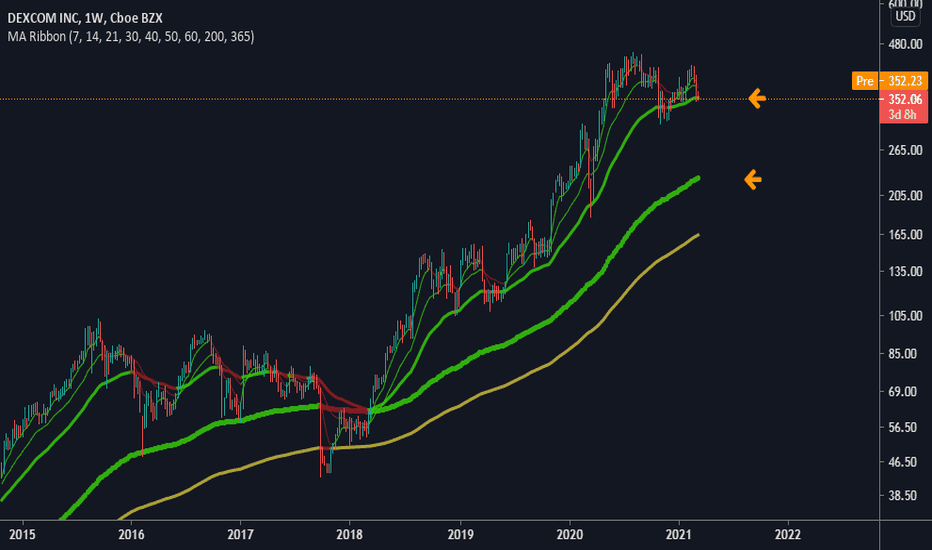Click the 135.00 price axis label
This screenshot has height=550, width=932.
click(905, 272)
